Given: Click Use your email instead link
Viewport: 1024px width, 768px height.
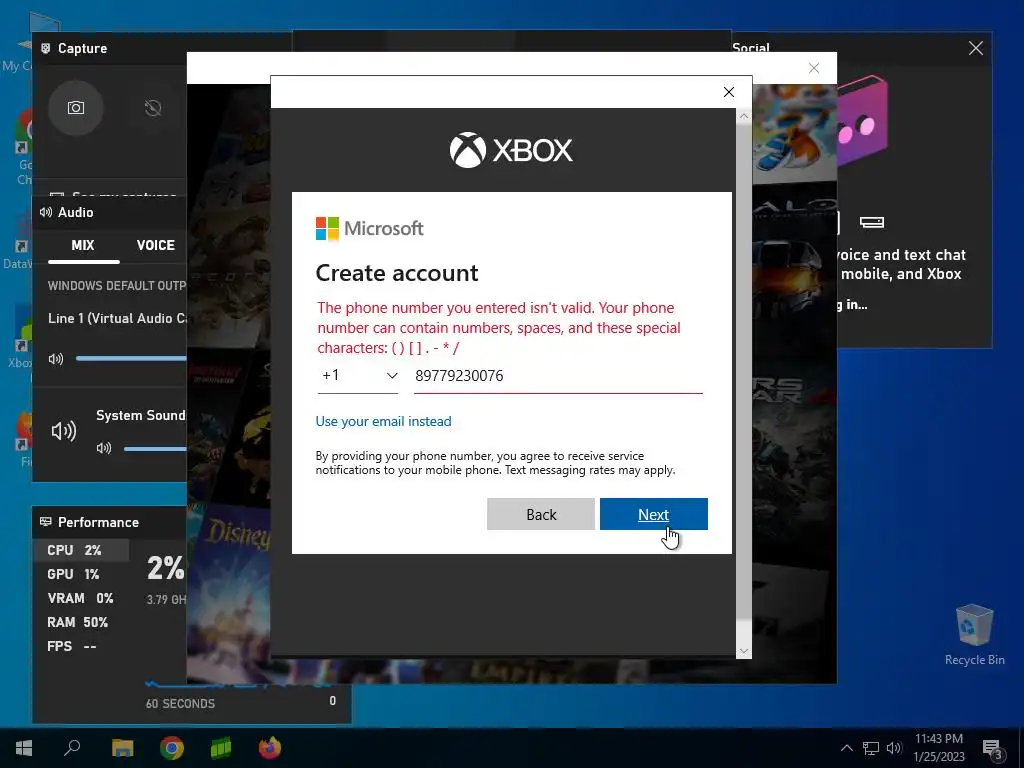Looking at the screenshot, I should (x=383, y=421).
